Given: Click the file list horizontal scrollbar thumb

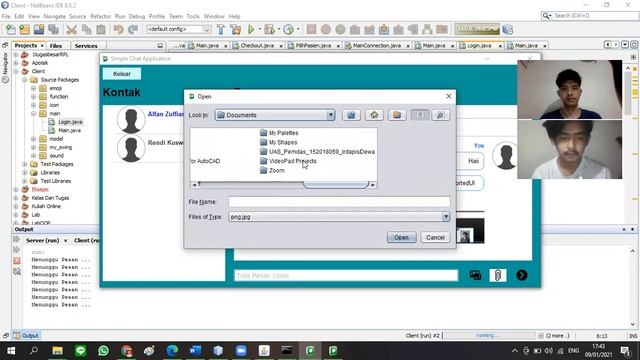Looking at the screenshot, I should pyautogui.click(x=336, y=184).
